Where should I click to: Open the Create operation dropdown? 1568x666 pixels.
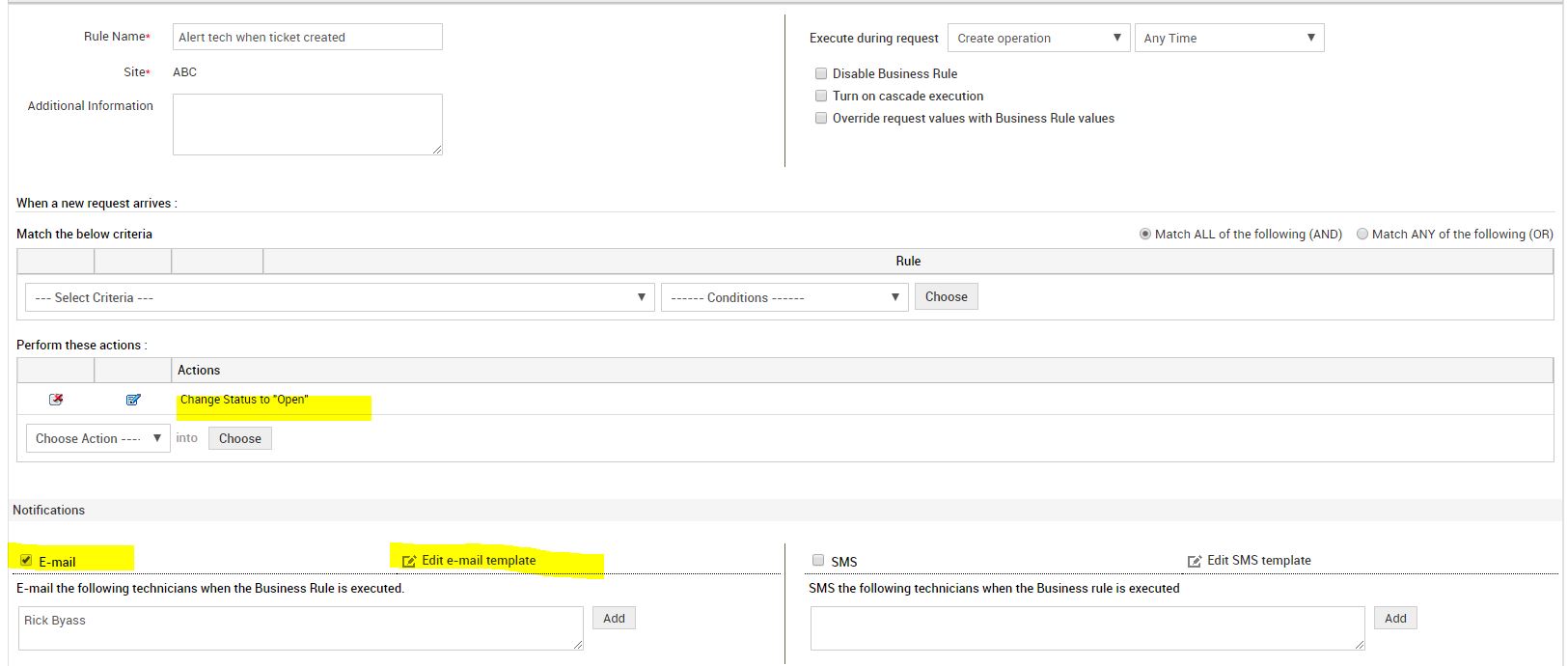pyautogui.click(x=1038, y=38)
